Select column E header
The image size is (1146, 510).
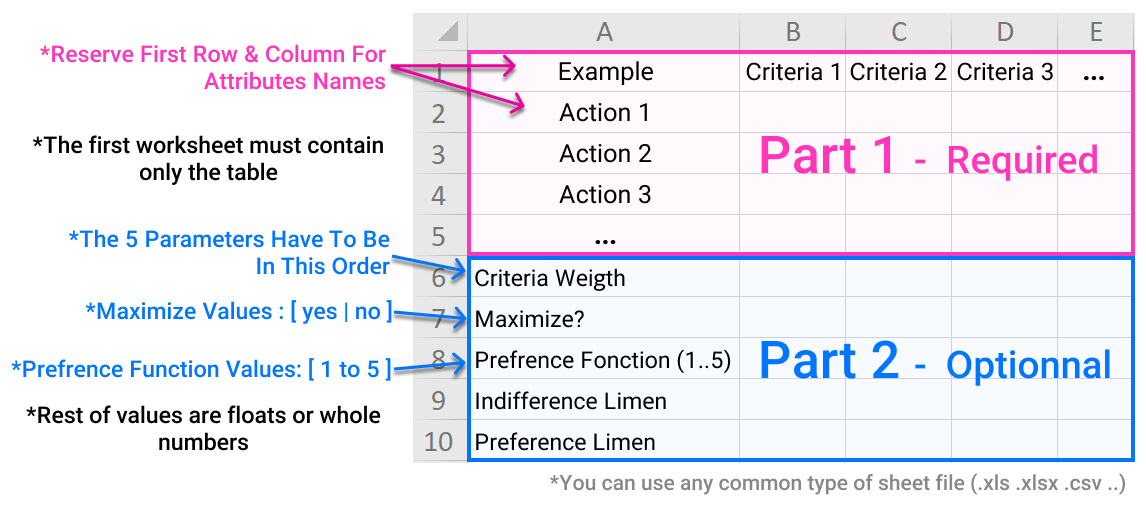click(x=1096, y=32)
